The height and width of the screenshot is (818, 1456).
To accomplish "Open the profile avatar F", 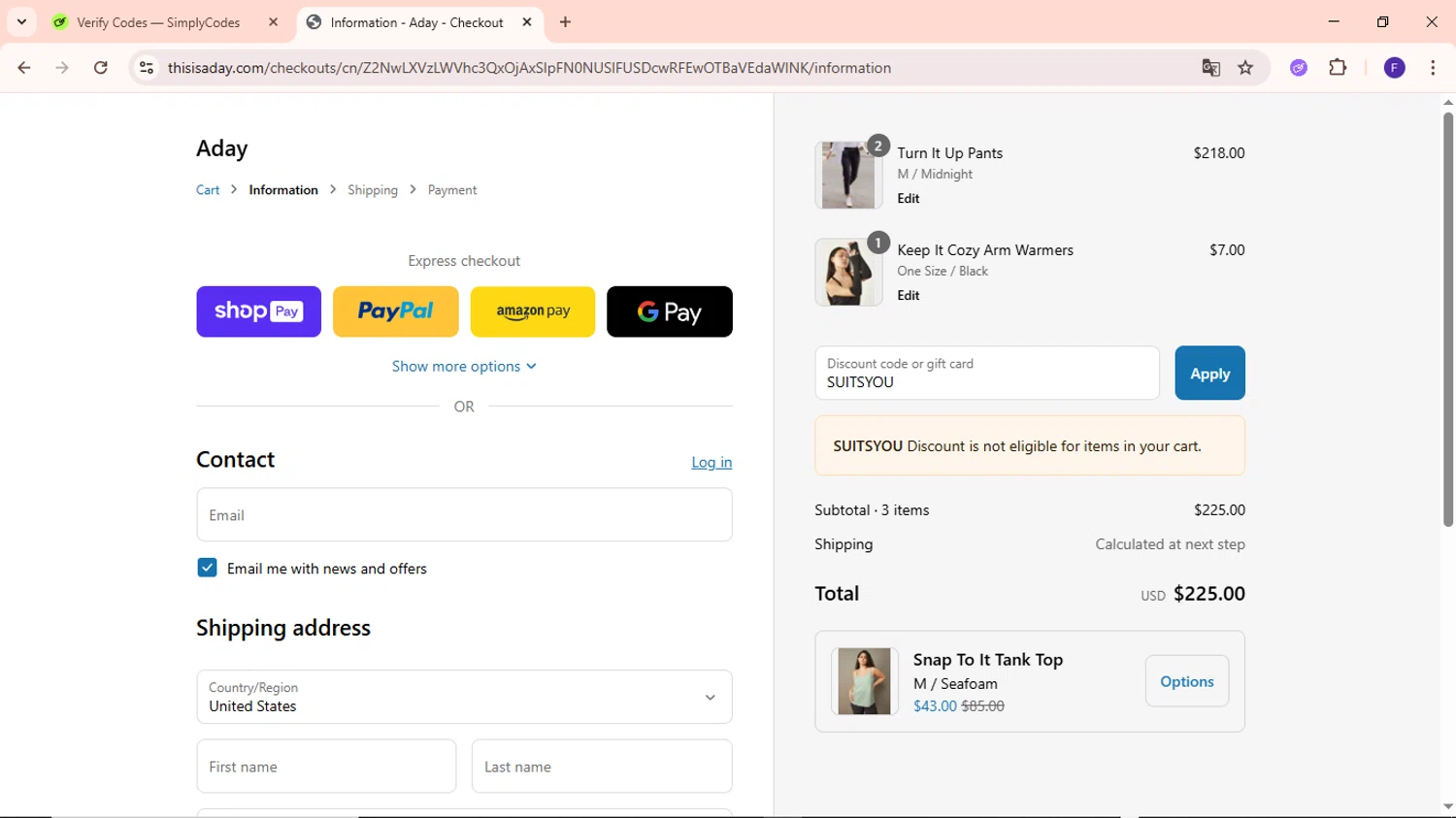I will point(1394,68).
